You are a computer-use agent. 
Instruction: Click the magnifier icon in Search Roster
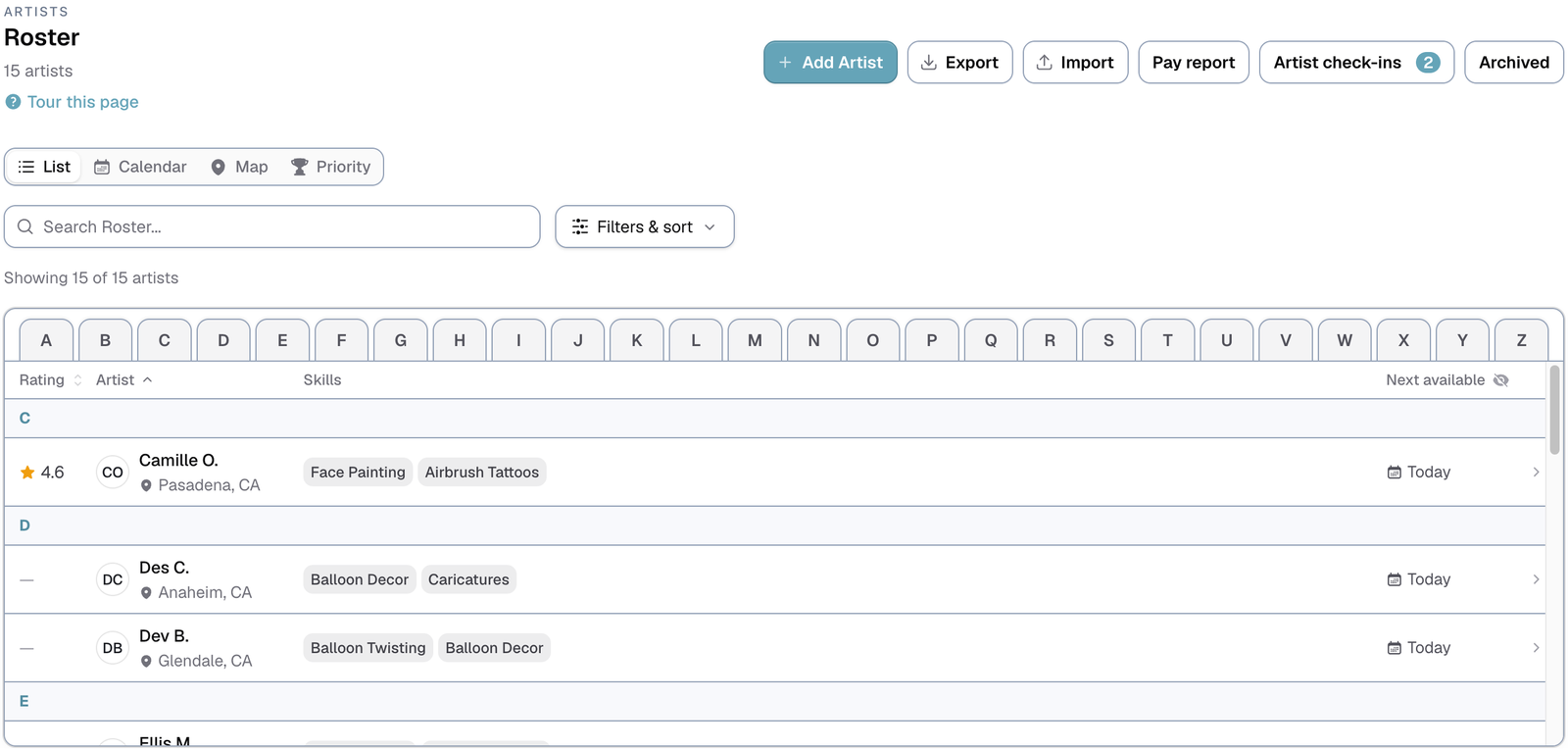[25, 226]
